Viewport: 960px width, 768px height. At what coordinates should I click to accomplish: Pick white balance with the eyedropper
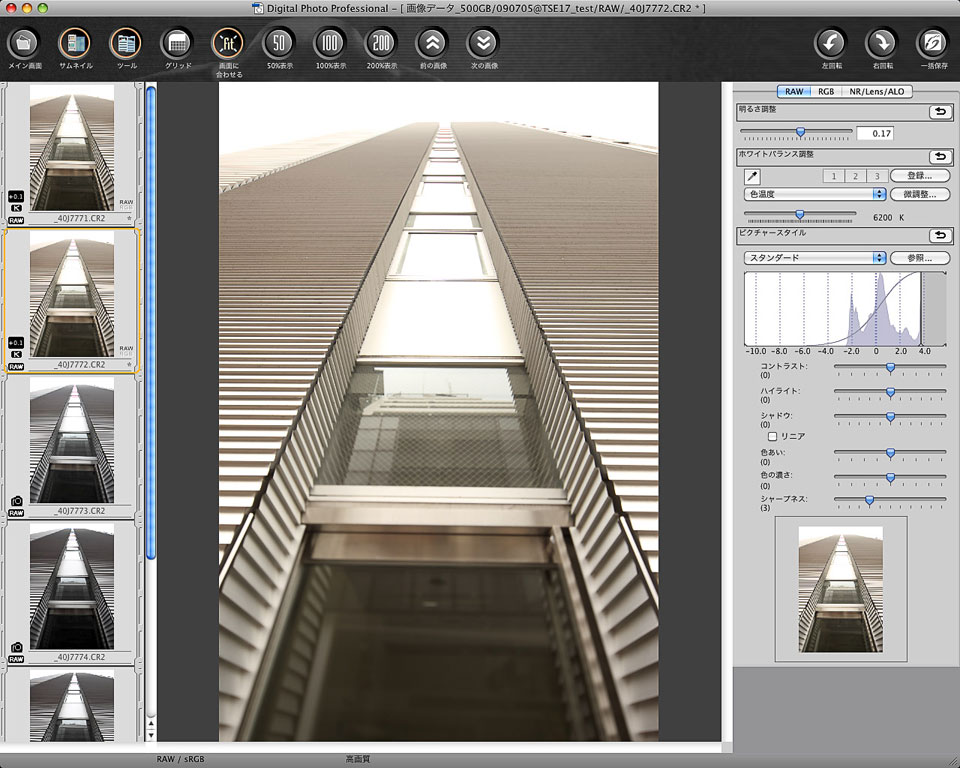tap(752, 176)
